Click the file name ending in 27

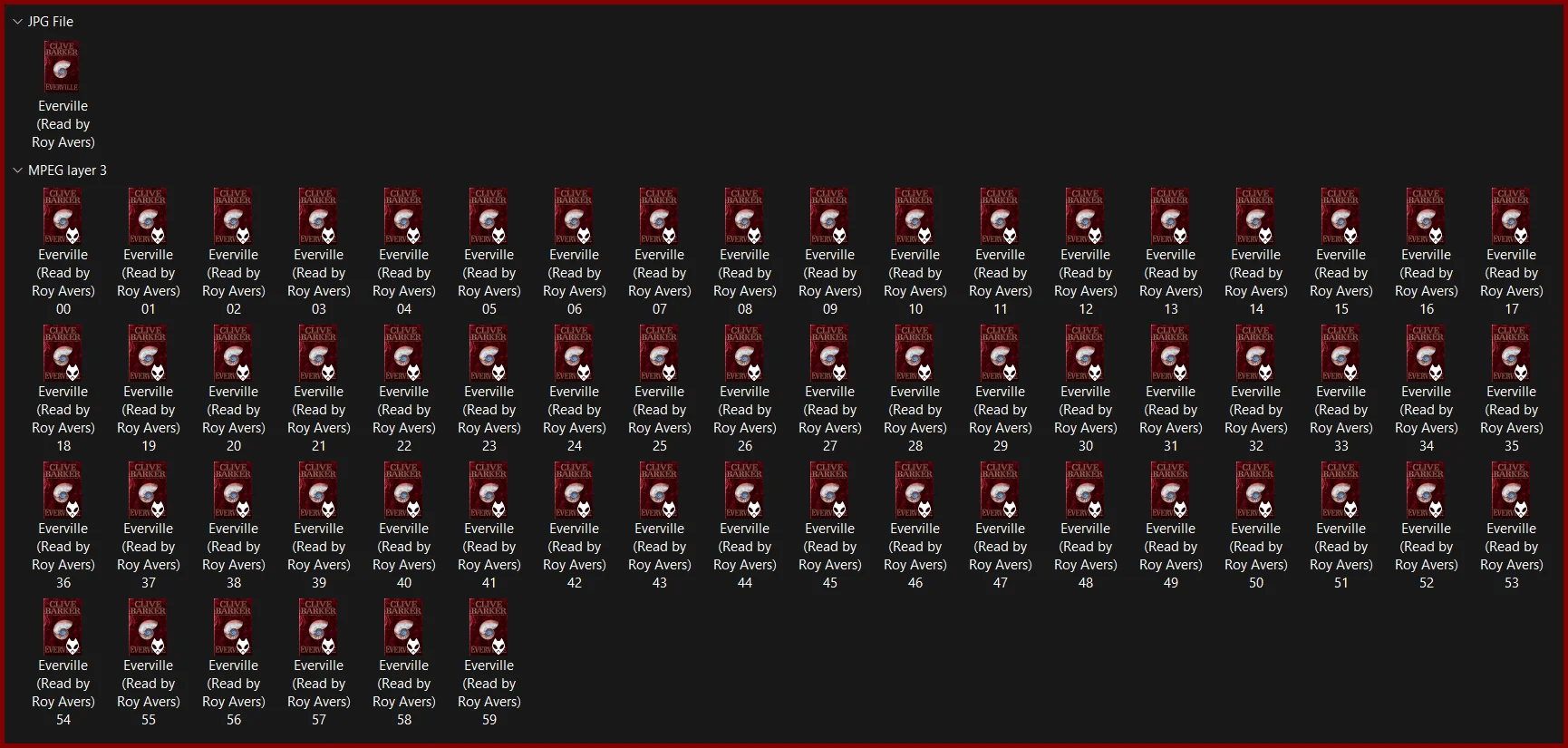829,419
